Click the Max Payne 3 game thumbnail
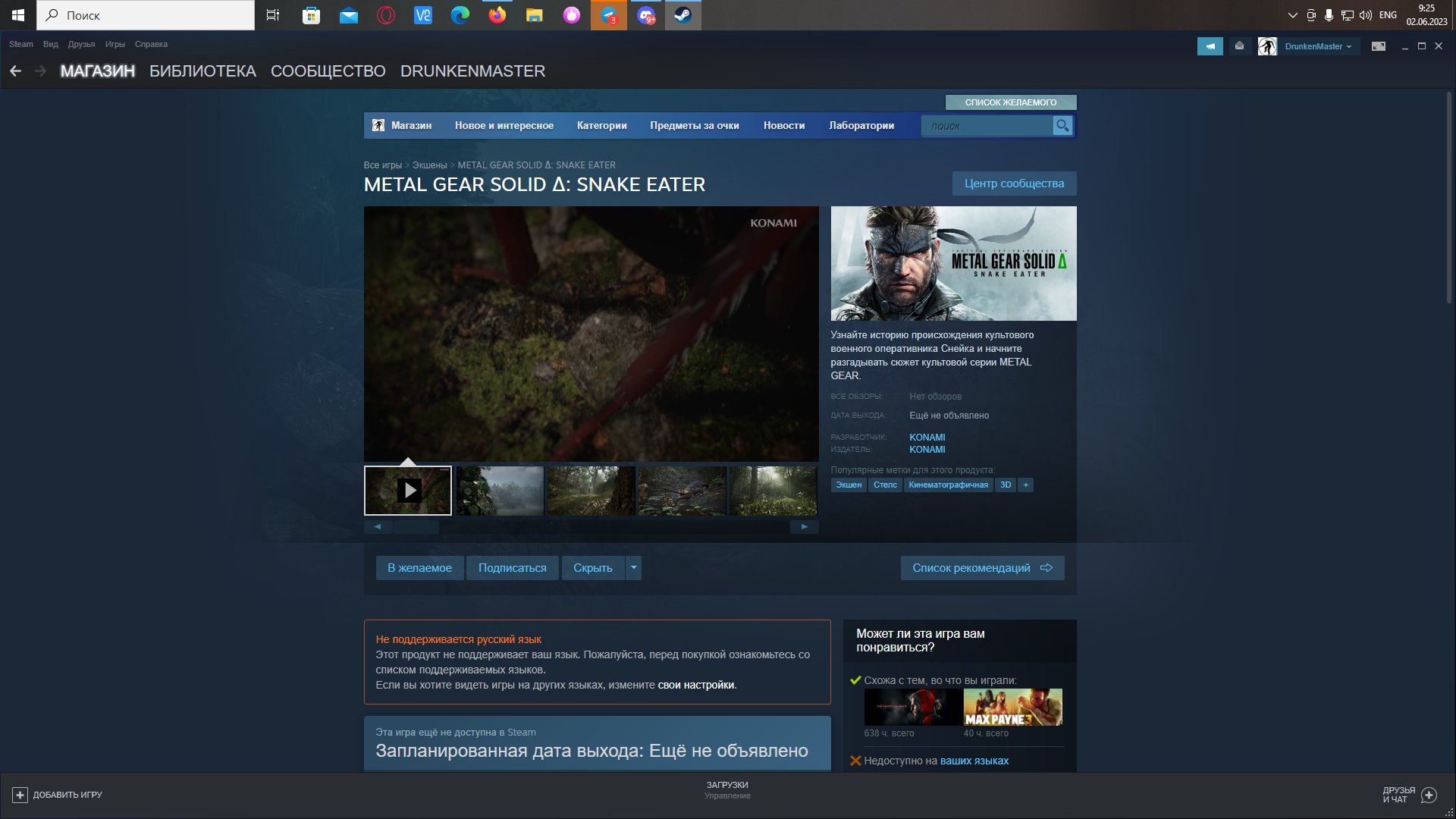This screenshot has height=819, width=1456. 1012,708
